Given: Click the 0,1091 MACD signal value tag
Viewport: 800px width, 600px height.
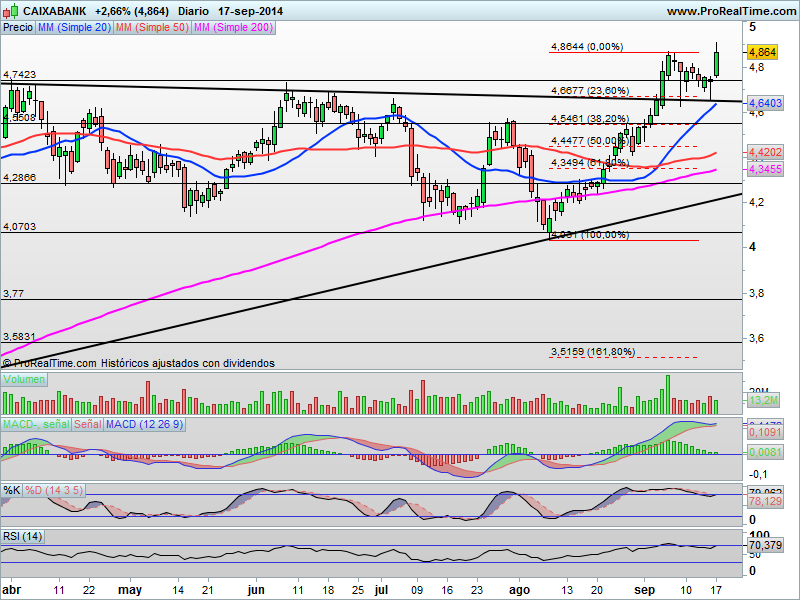Looking at the screenshot, I should (765, 432).
